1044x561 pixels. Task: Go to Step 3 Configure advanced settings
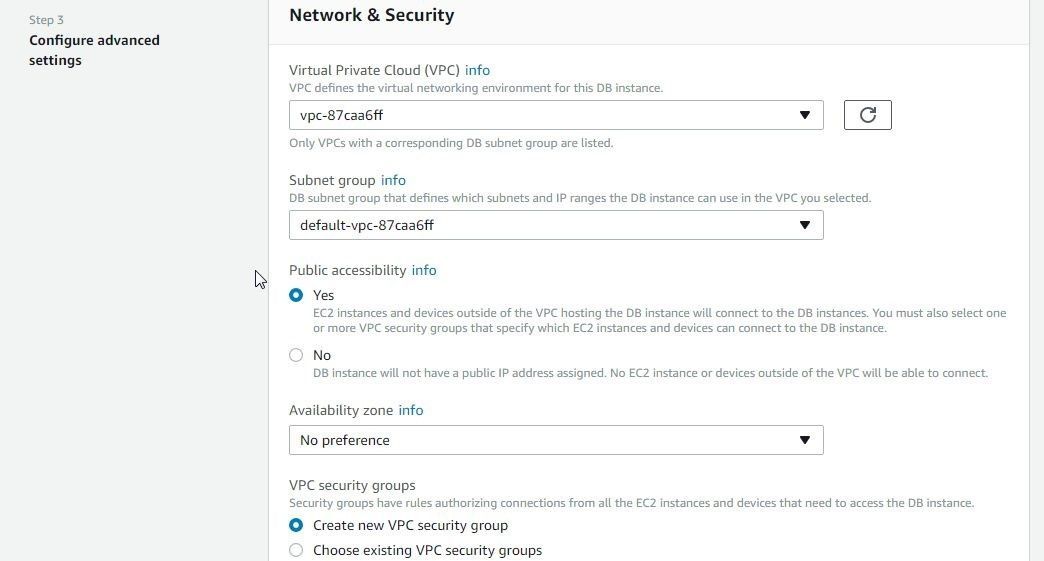click(94, 50)
